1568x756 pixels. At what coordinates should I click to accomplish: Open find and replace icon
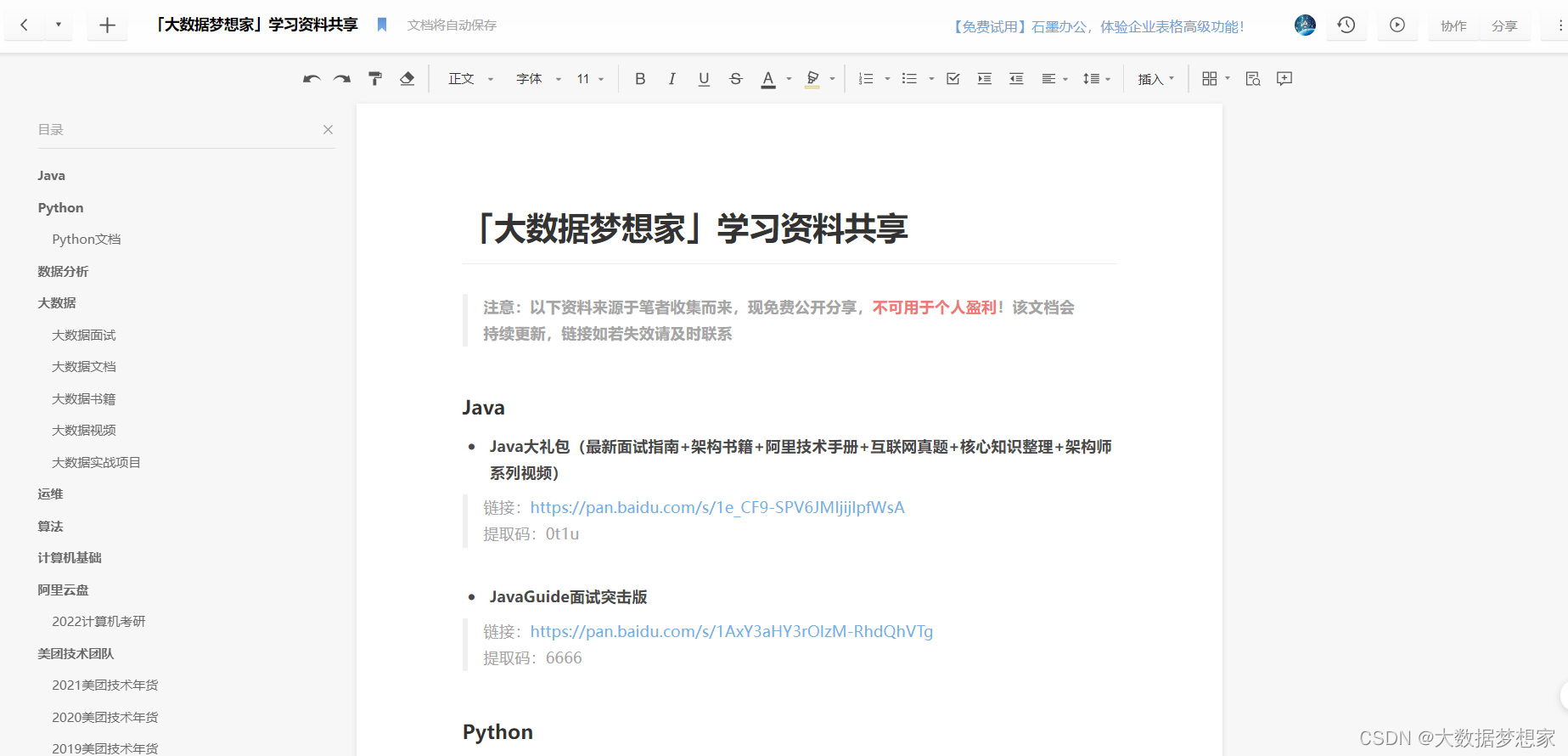click(x=1253, y=79)
